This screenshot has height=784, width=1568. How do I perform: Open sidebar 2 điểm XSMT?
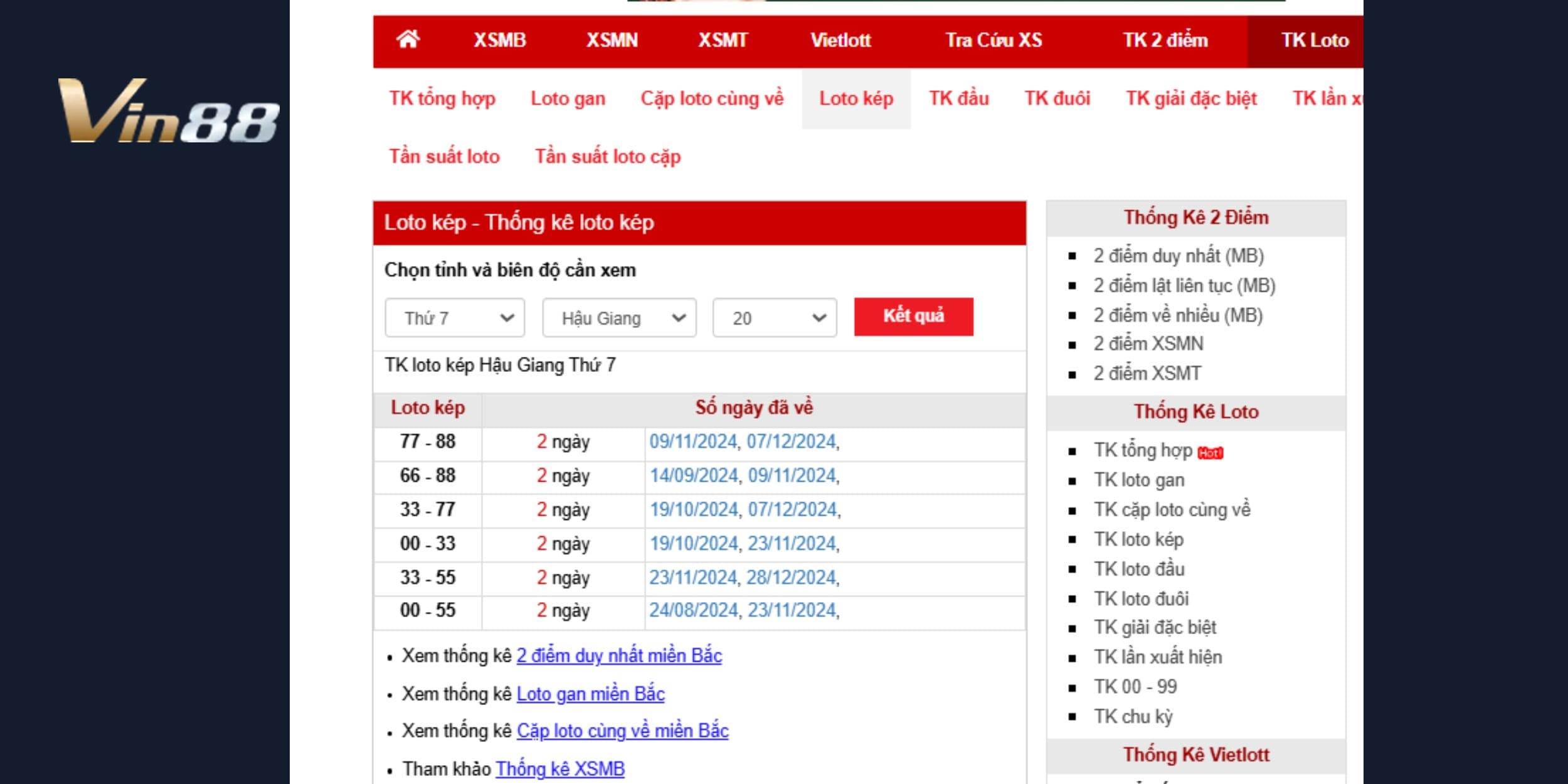tap(1147, 373)
